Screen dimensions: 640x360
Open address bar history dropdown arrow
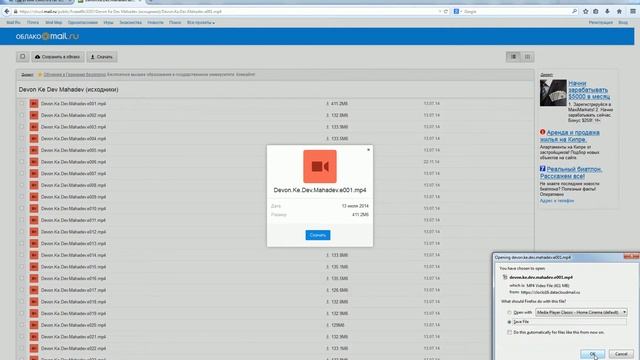tap(440, 11)
